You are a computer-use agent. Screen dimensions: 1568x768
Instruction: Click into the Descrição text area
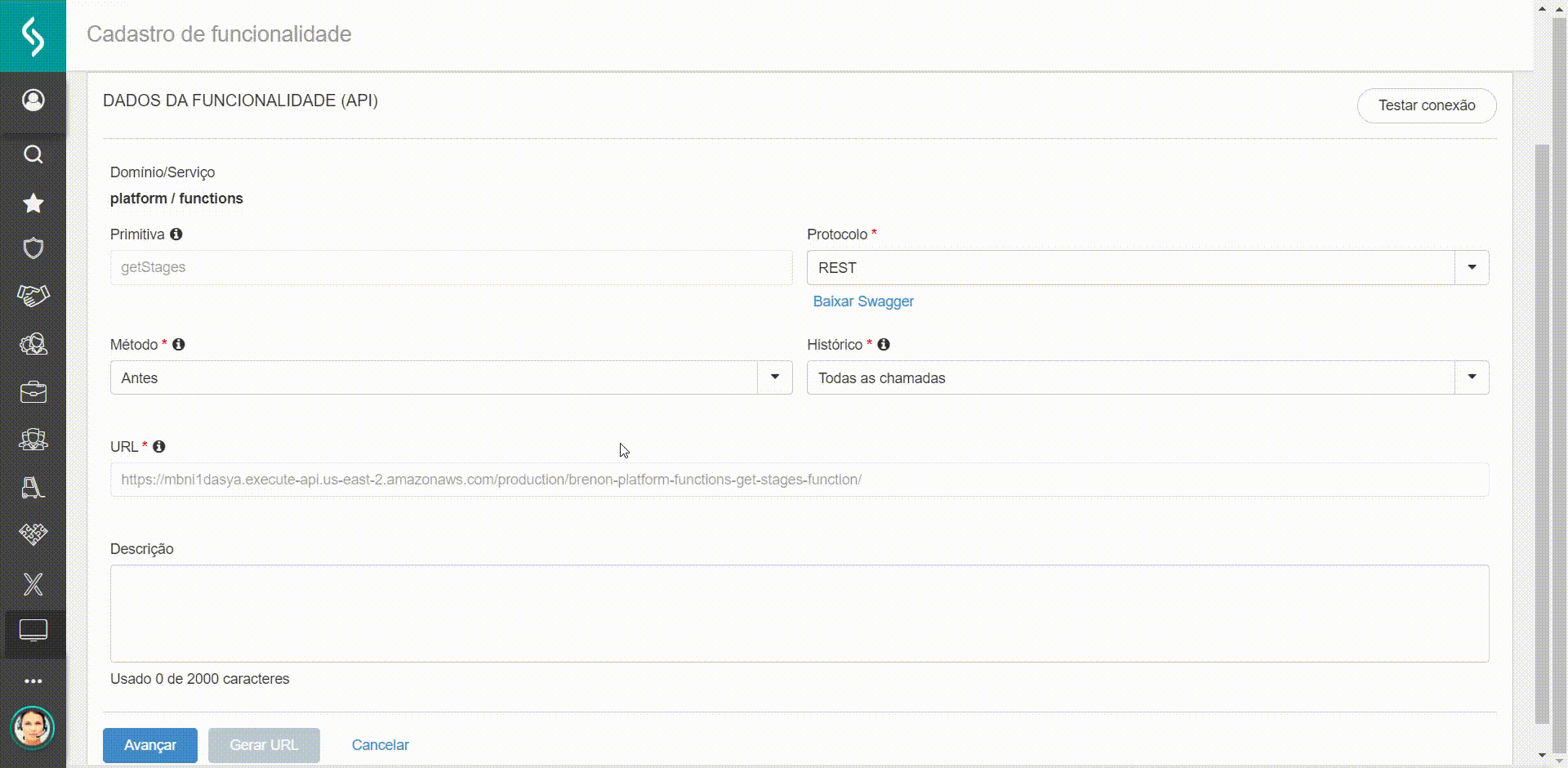pyautogui.click(x=800, y=614)
